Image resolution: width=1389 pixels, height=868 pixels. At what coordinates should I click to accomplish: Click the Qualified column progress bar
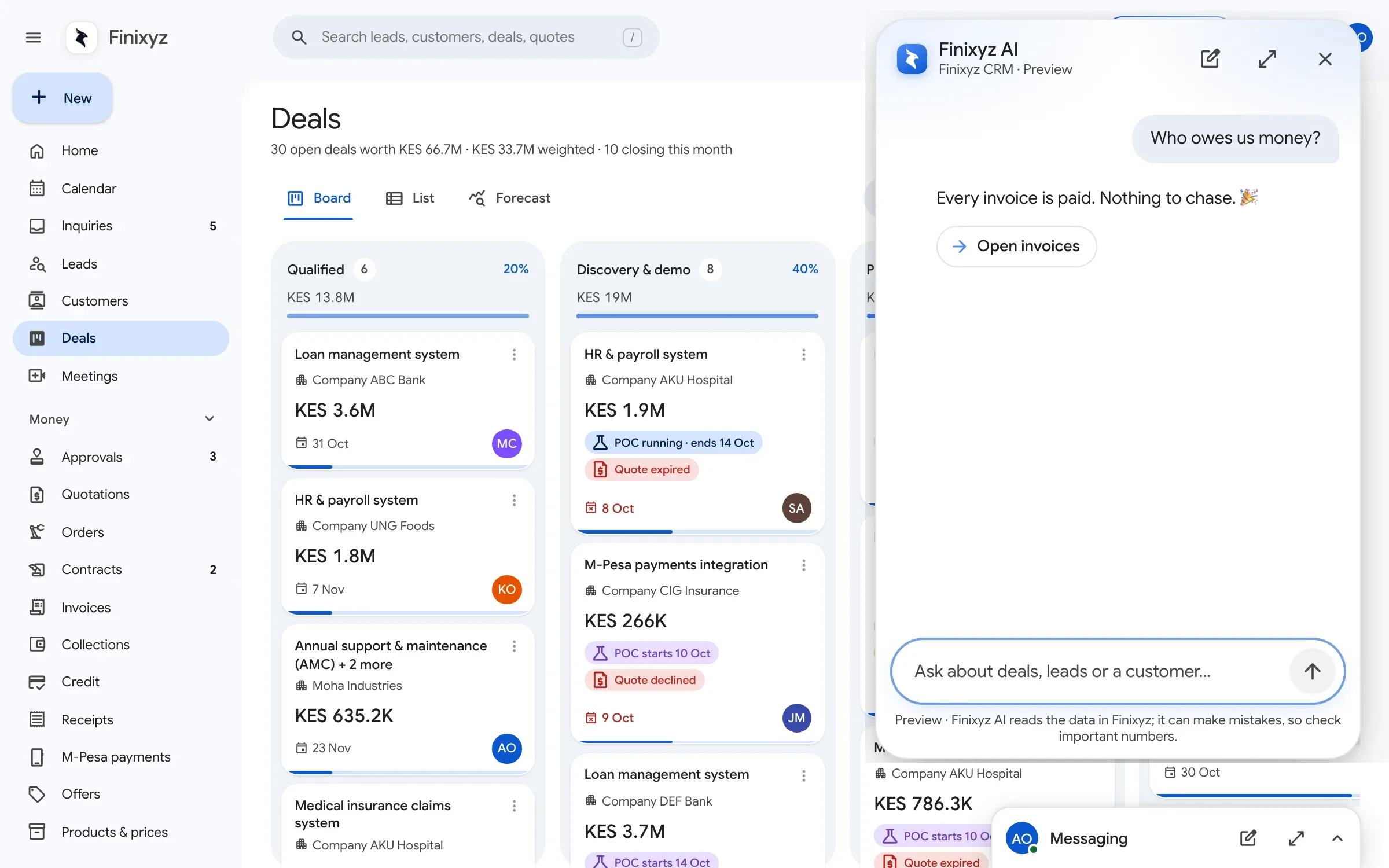pyautogui.click(x=407, y=316)
